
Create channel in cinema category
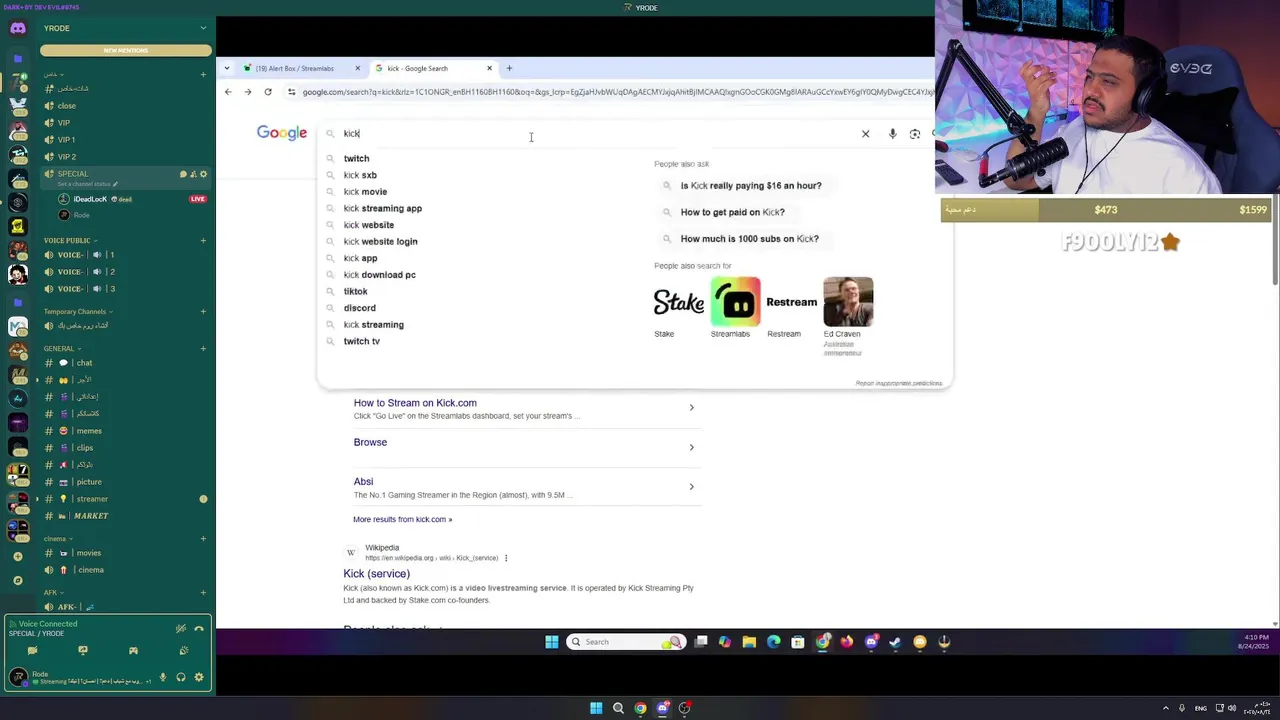coord(203,538)
